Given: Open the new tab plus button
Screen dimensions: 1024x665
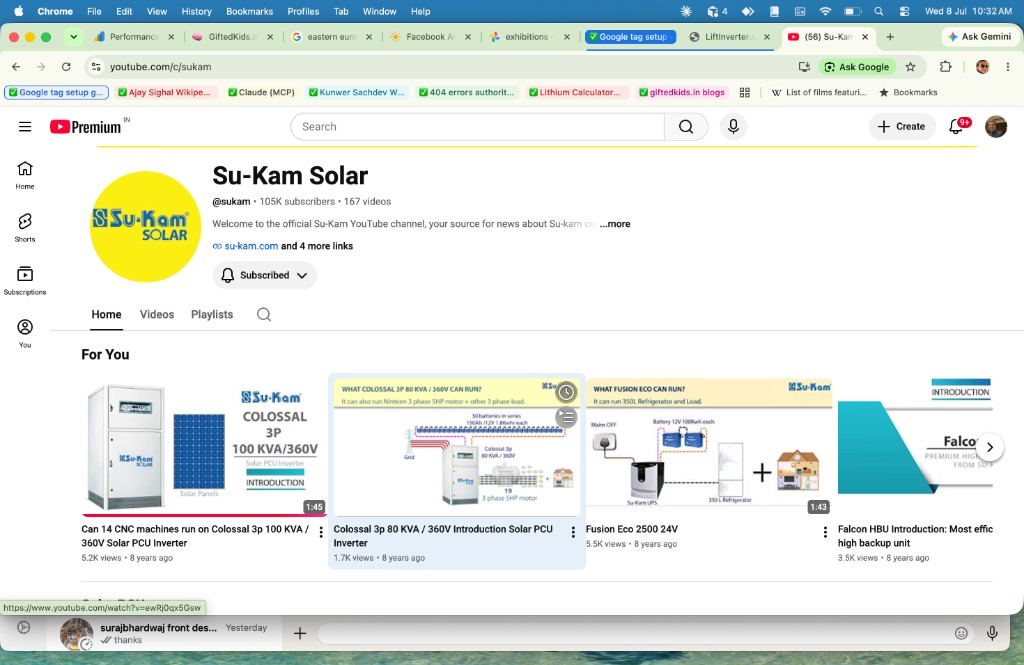Looking at the screenshot, I should point(890,37).
